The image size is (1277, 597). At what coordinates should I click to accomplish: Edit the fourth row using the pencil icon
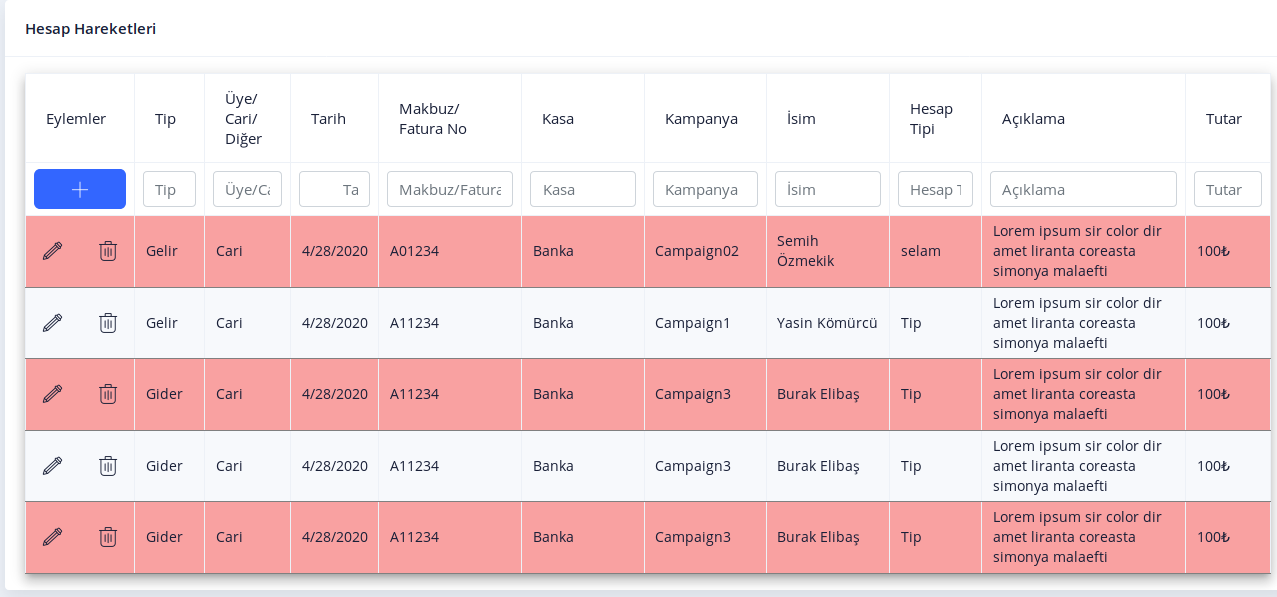pyautogui.click(x=52, y=465)
